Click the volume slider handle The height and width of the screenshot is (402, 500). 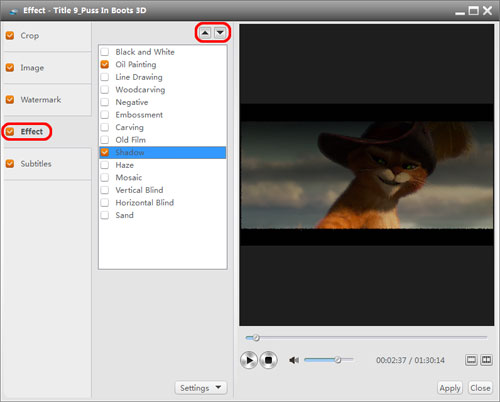click(338, 360)
